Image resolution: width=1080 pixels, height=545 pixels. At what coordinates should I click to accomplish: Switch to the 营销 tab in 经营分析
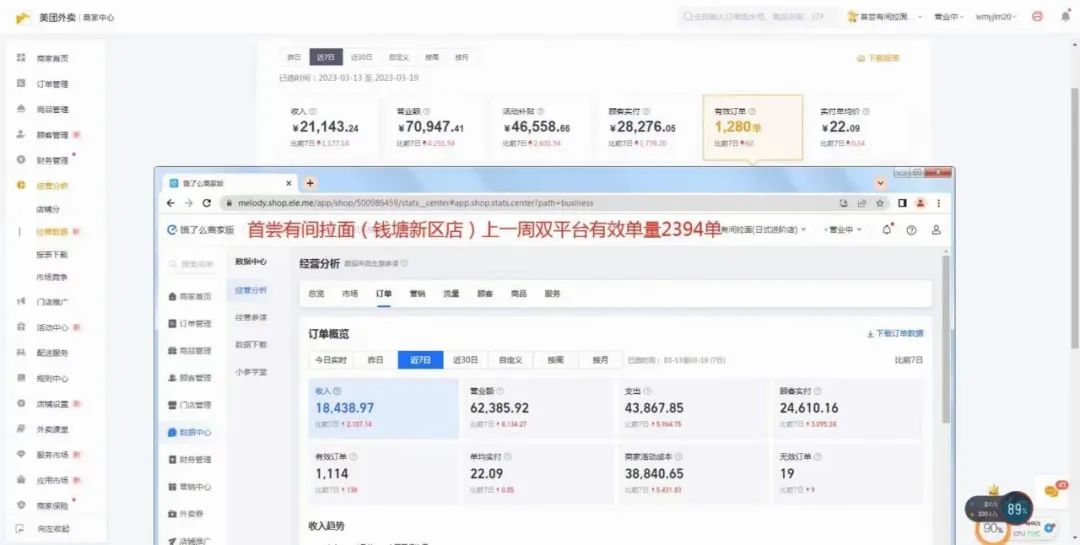(x=417, y=294)
